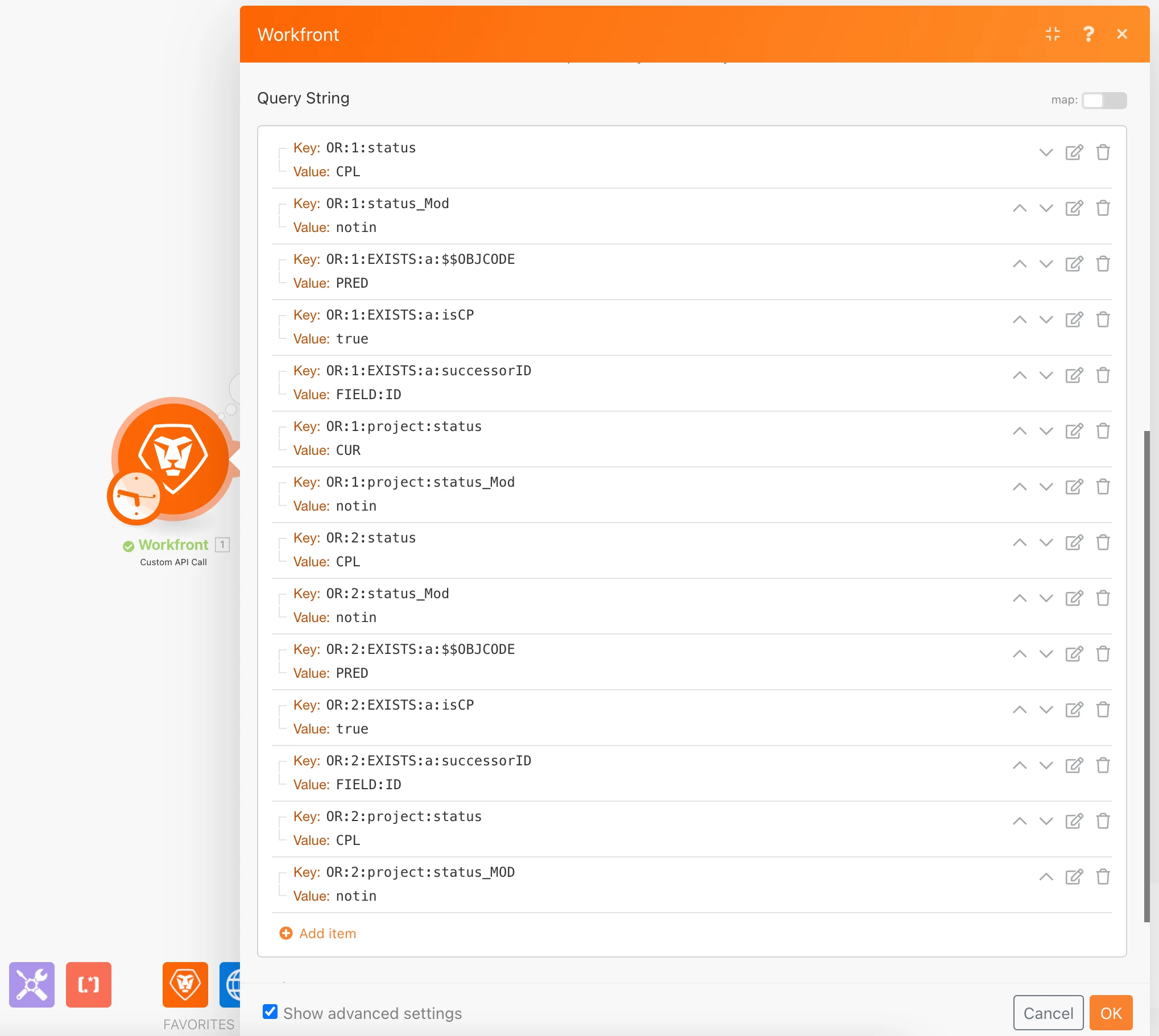Toggle the Query String map switch

(x=1103, y=100)
